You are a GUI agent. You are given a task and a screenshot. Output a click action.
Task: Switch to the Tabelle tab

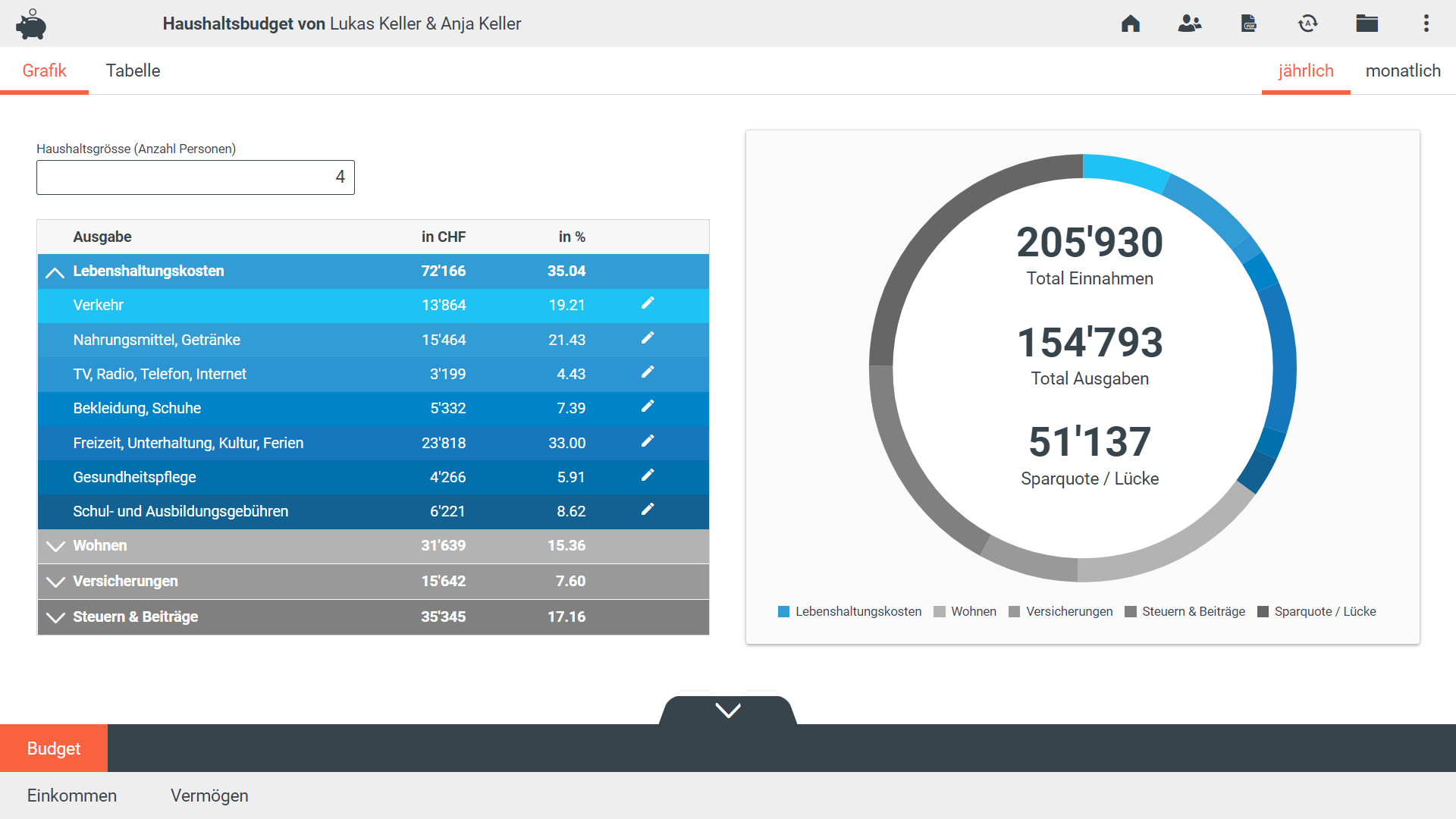click(x=133, y=71)
